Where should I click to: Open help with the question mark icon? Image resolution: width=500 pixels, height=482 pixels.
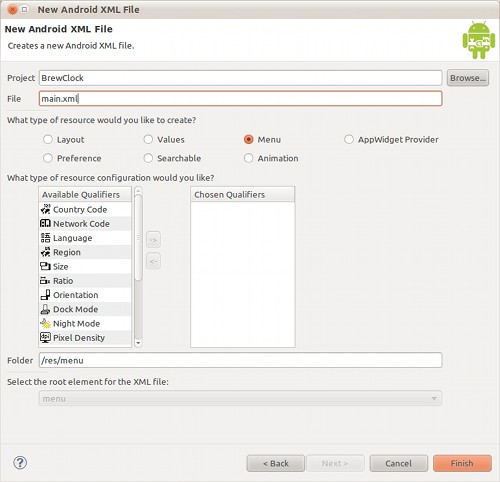pos(20,463)
